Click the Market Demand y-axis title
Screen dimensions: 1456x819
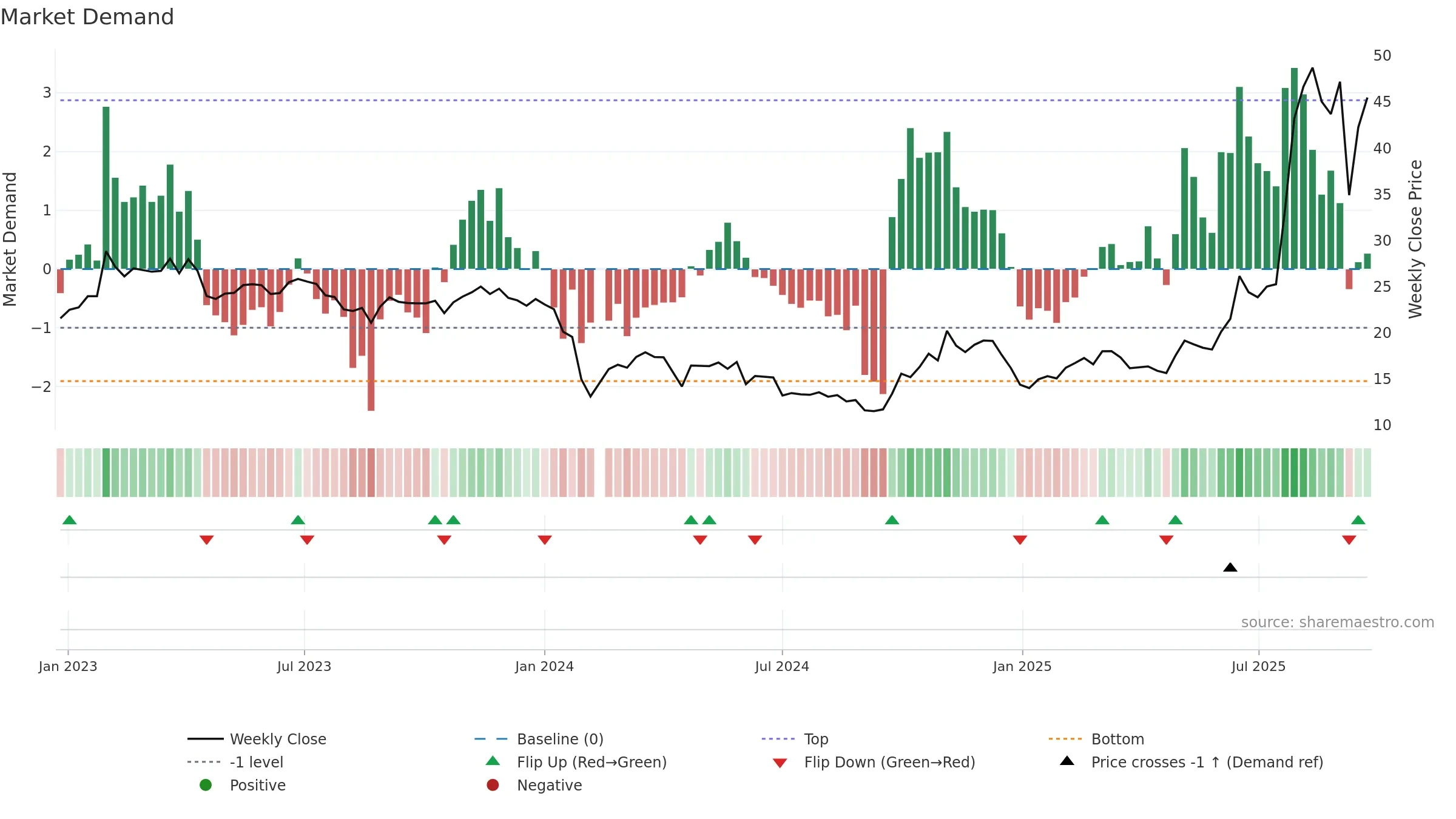(x=10, y=239)
